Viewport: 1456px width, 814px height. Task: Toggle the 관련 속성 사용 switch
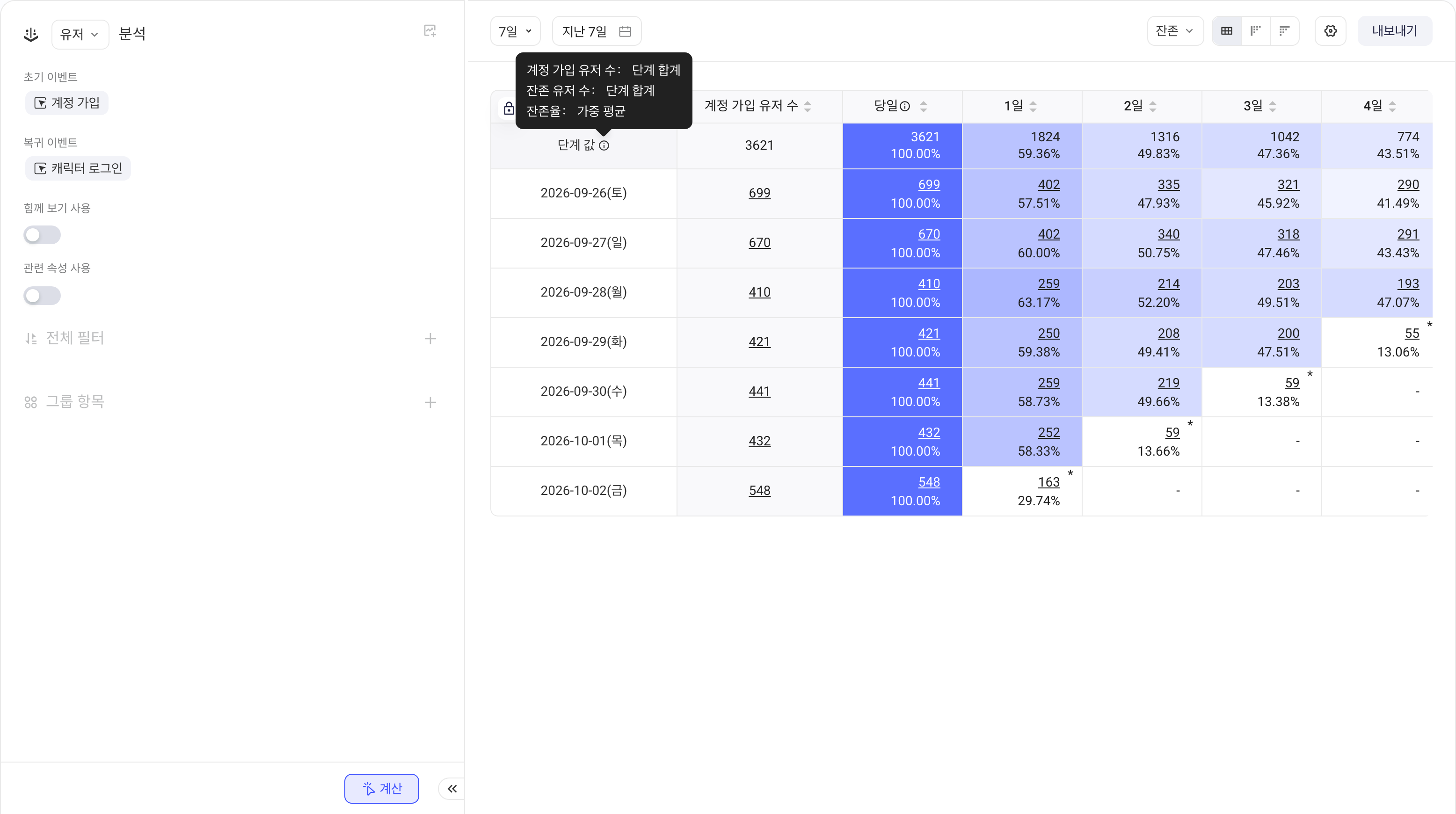[42, 296]
